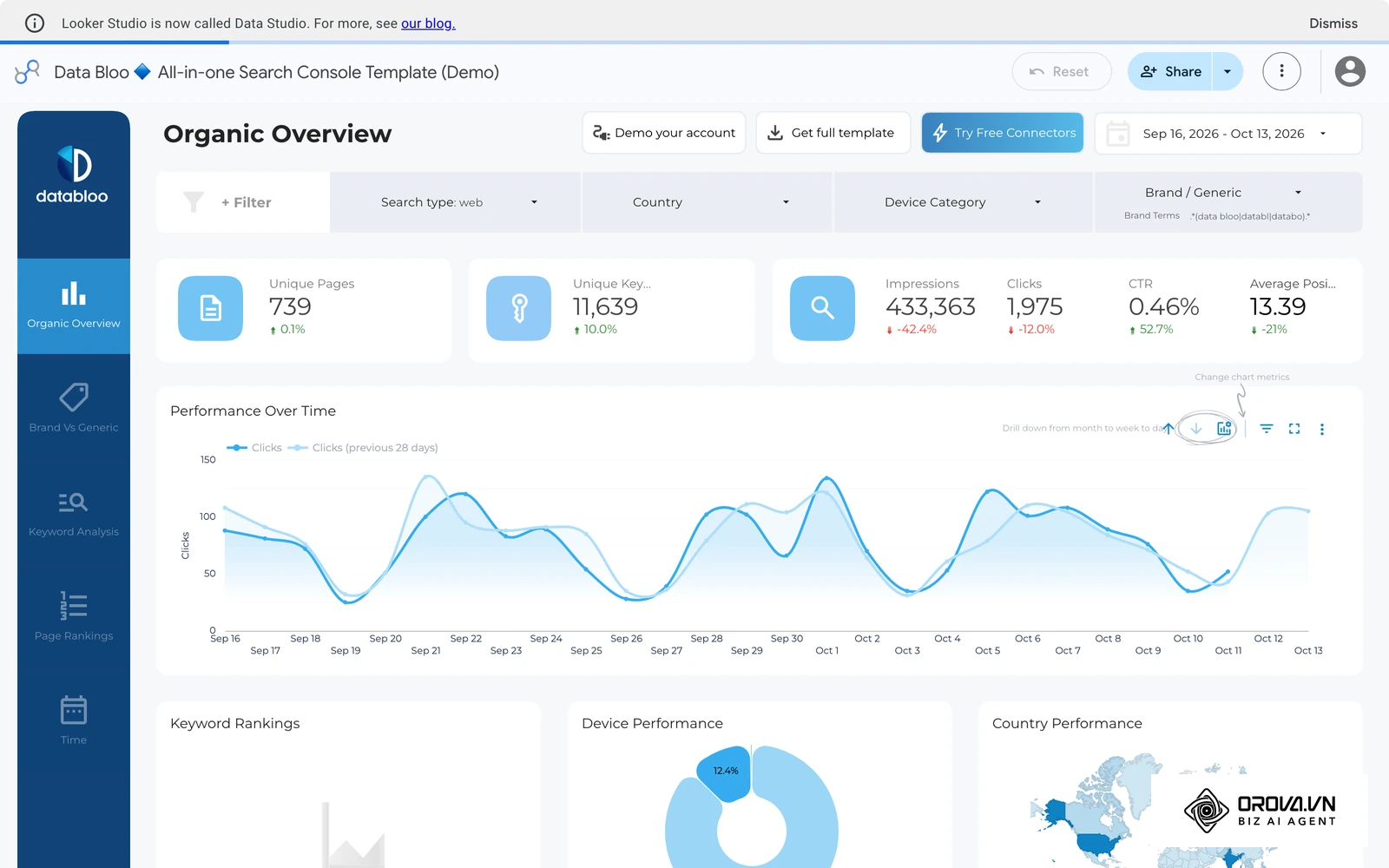Click Get full template button
Screen dimensions: 1389x868
tap(833, 133)
